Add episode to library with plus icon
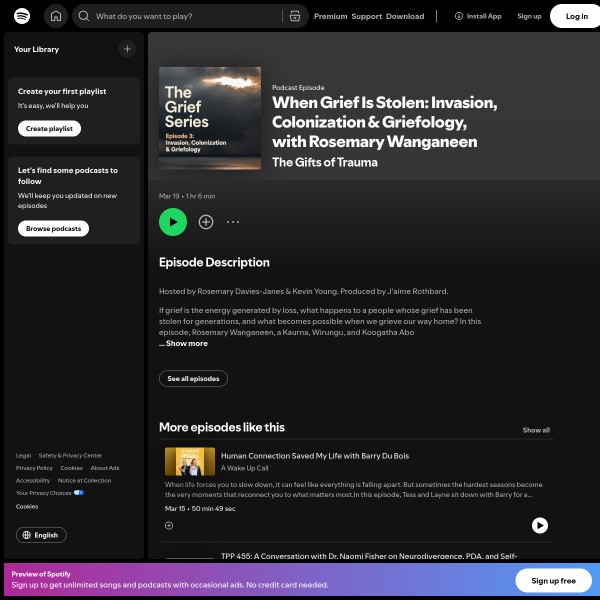Screen dimensions: 600x600 pos(206,222)
